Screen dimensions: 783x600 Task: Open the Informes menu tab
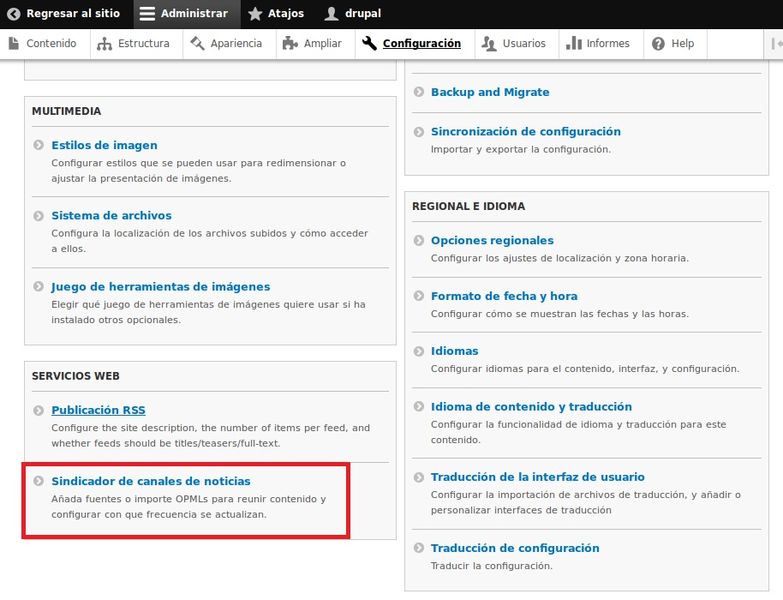coord(601,44)
